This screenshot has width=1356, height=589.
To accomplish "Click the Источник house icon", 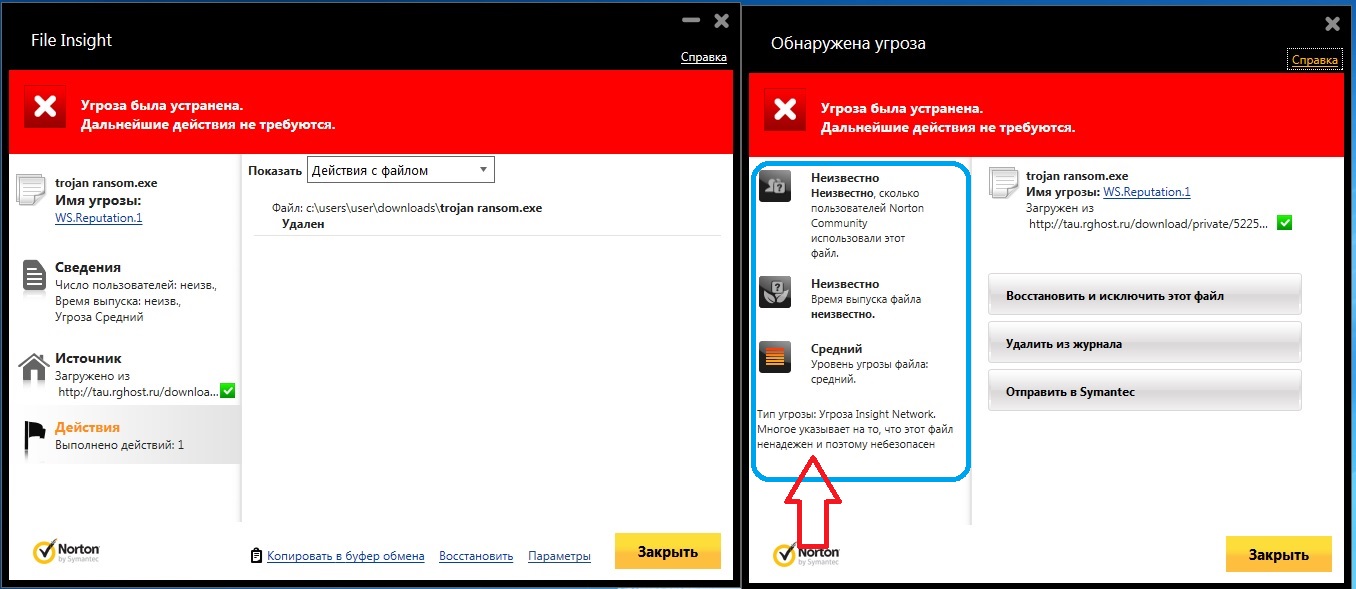I will click(35, 367).
